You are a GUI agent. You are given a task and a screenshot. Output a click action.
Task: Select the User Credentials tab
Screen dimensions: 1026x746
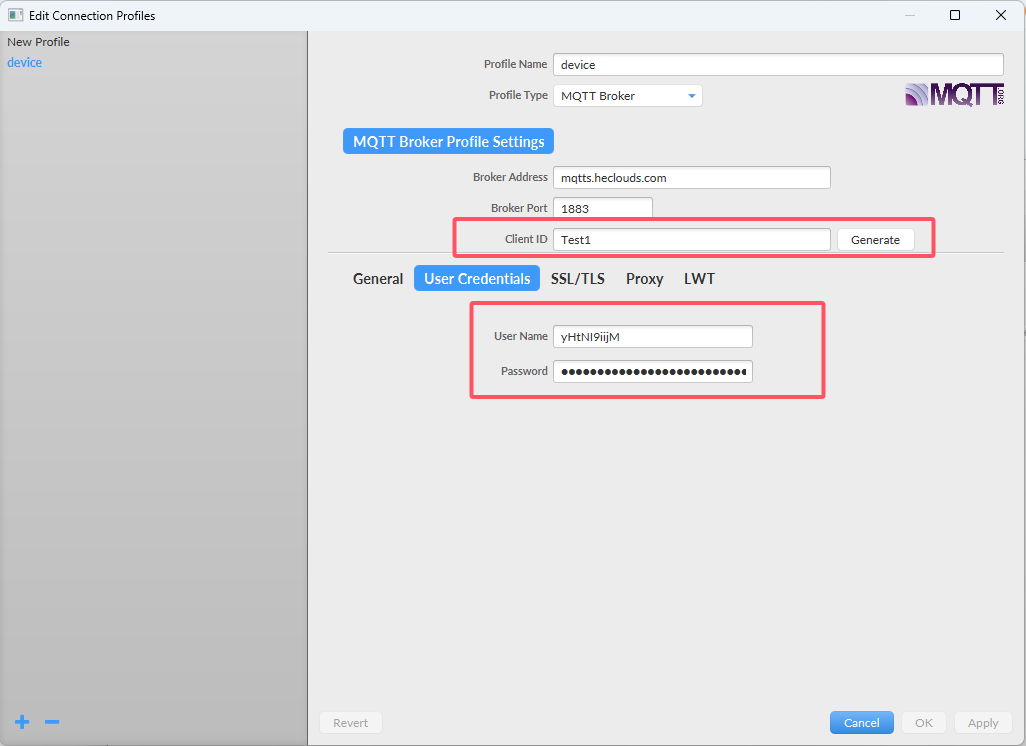(x=477, y=279)
